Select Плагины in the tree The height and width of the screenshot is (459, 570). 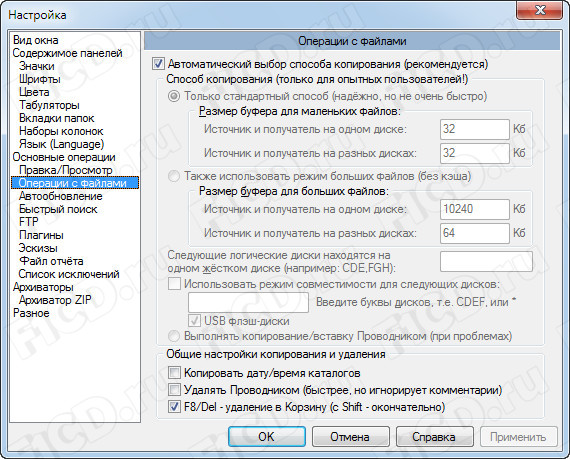pos(41,235)
